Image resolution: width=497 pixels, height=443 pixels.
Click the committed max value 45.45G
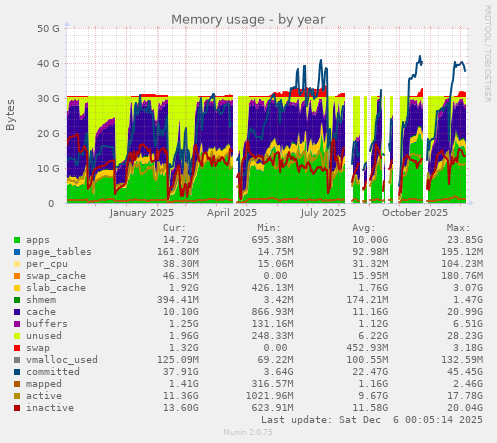click(x=465, y=372)
